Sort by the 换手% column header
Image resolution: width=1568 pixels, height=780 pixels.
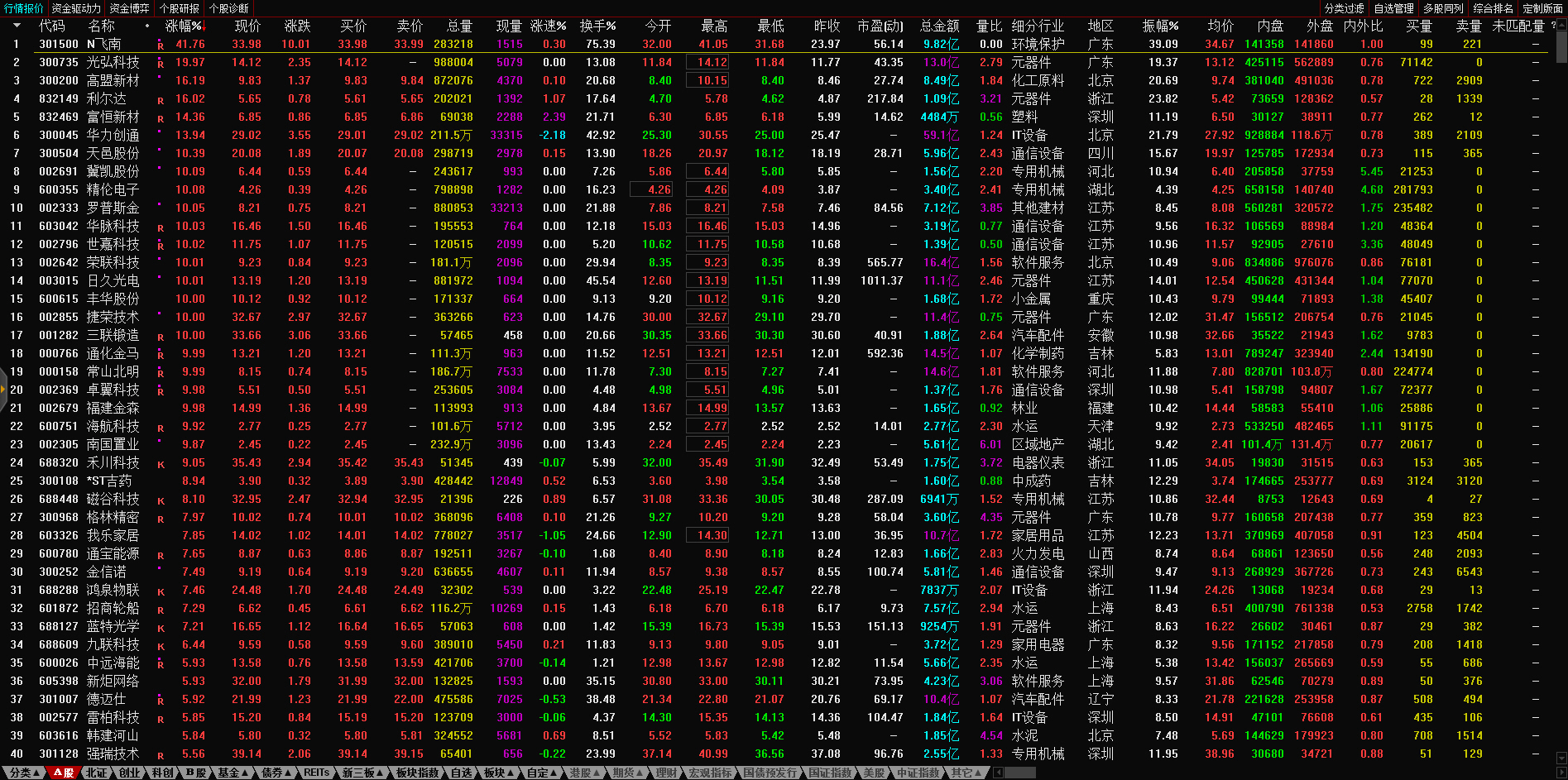[597, 26]
